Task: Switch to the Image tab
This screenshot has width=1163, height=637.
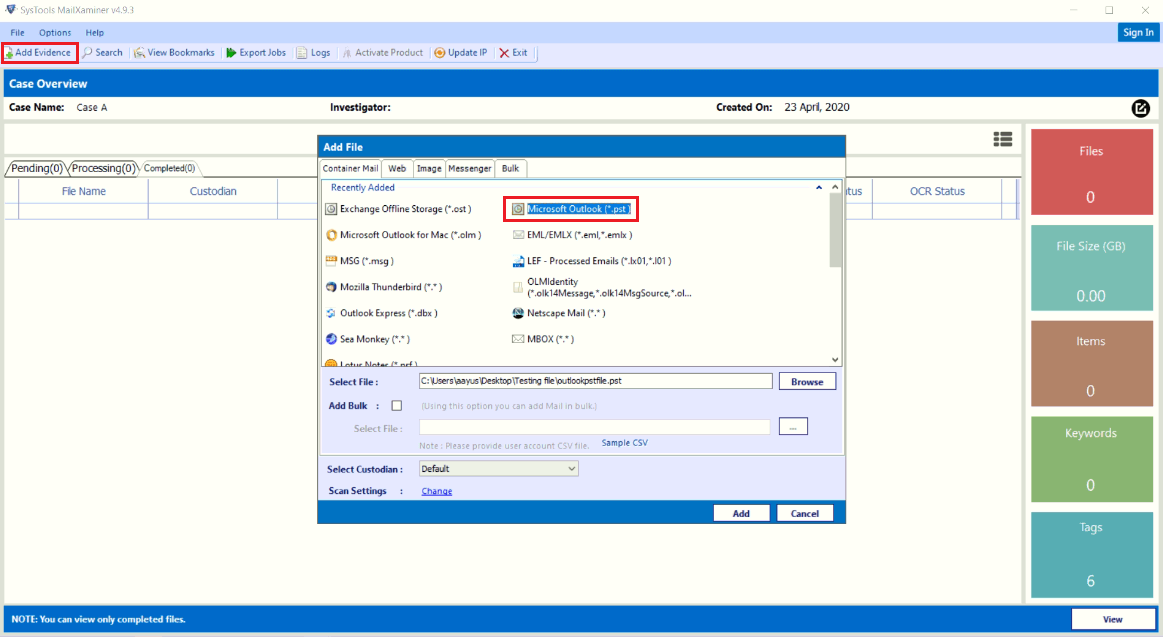Action: 429,168
